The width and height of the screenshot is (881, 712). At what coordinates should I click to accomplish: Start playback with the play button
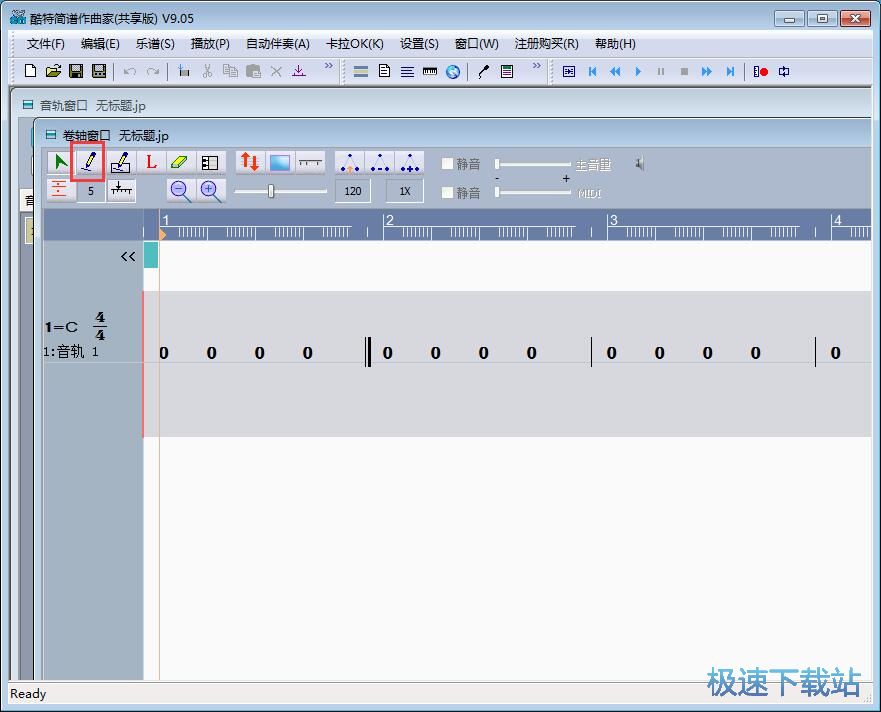tap(638, 71)
